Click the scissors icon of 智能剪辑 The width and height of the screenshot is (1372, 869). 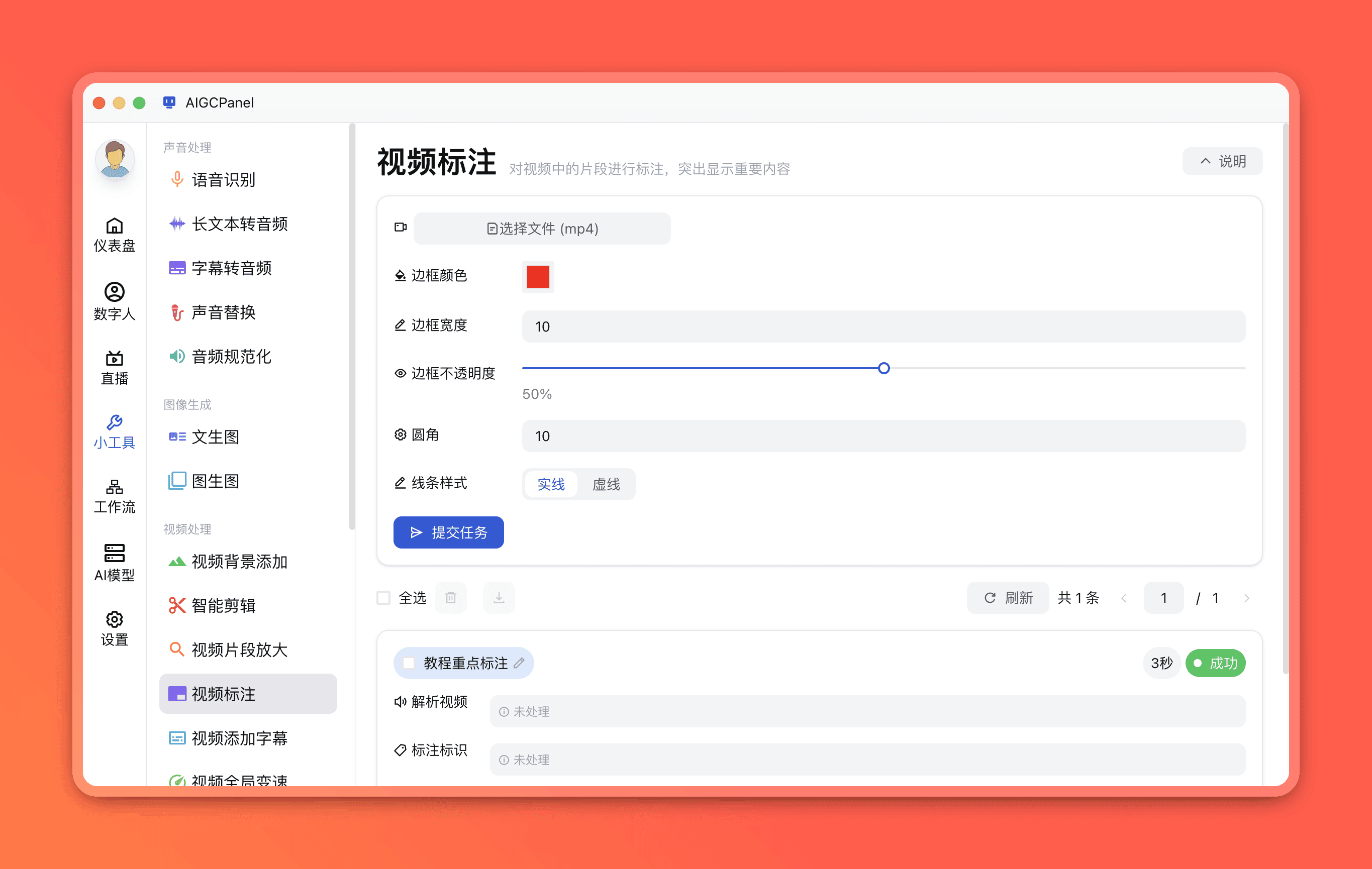177,605
